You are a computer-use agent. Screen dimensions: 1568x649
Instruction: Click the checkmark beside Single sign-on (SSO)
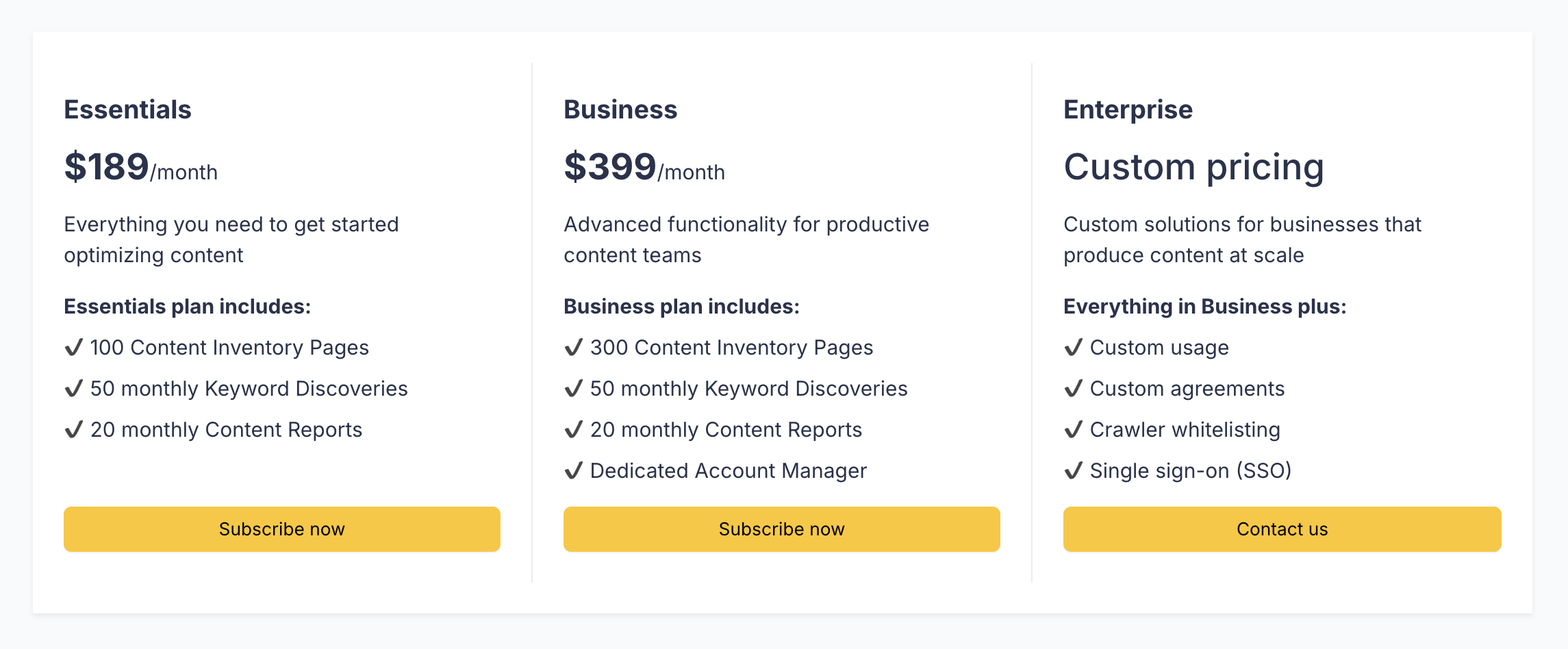1074,471
